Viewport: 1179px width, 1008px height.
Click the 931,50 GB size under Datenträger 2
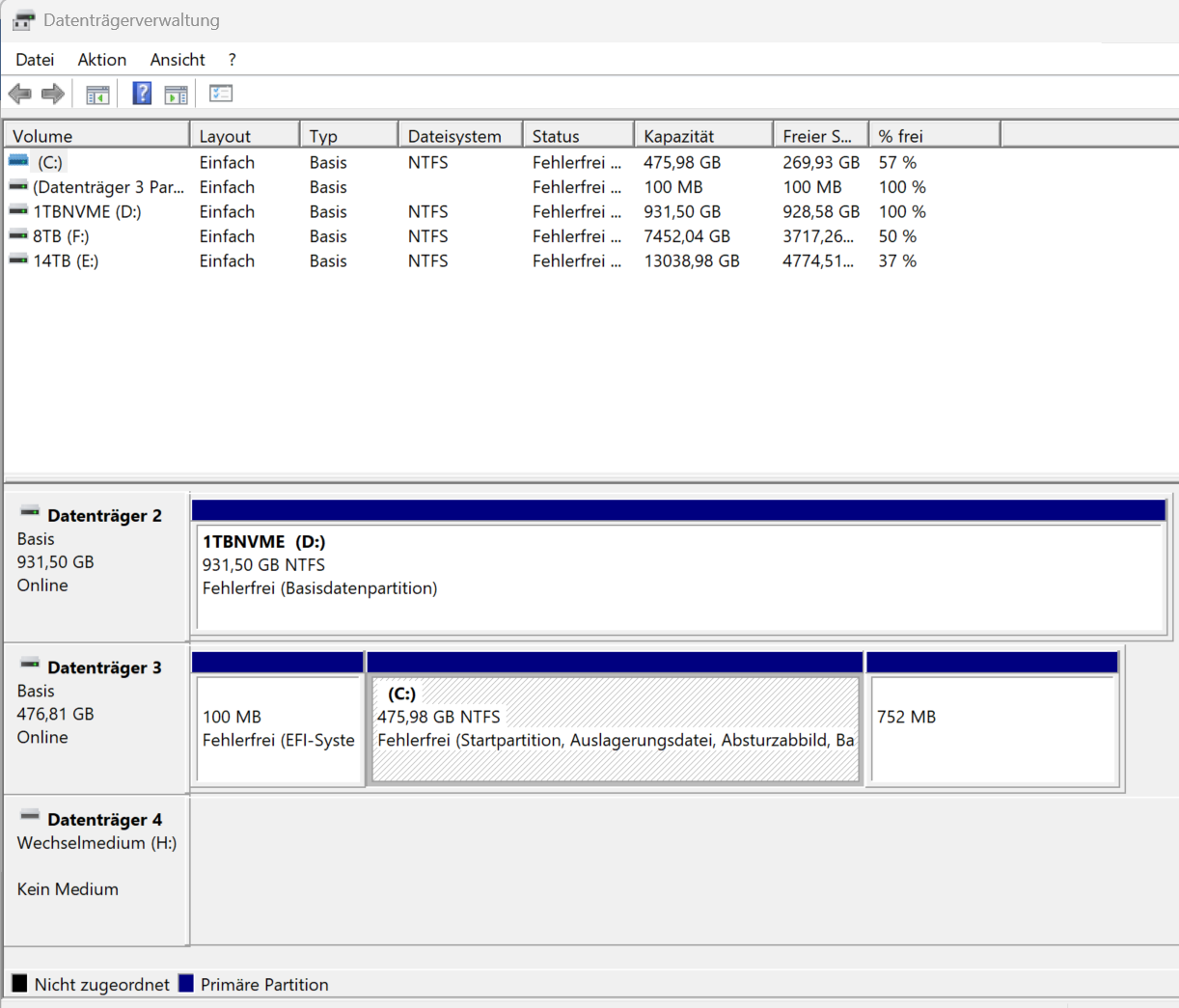click(x=55, y=562)
